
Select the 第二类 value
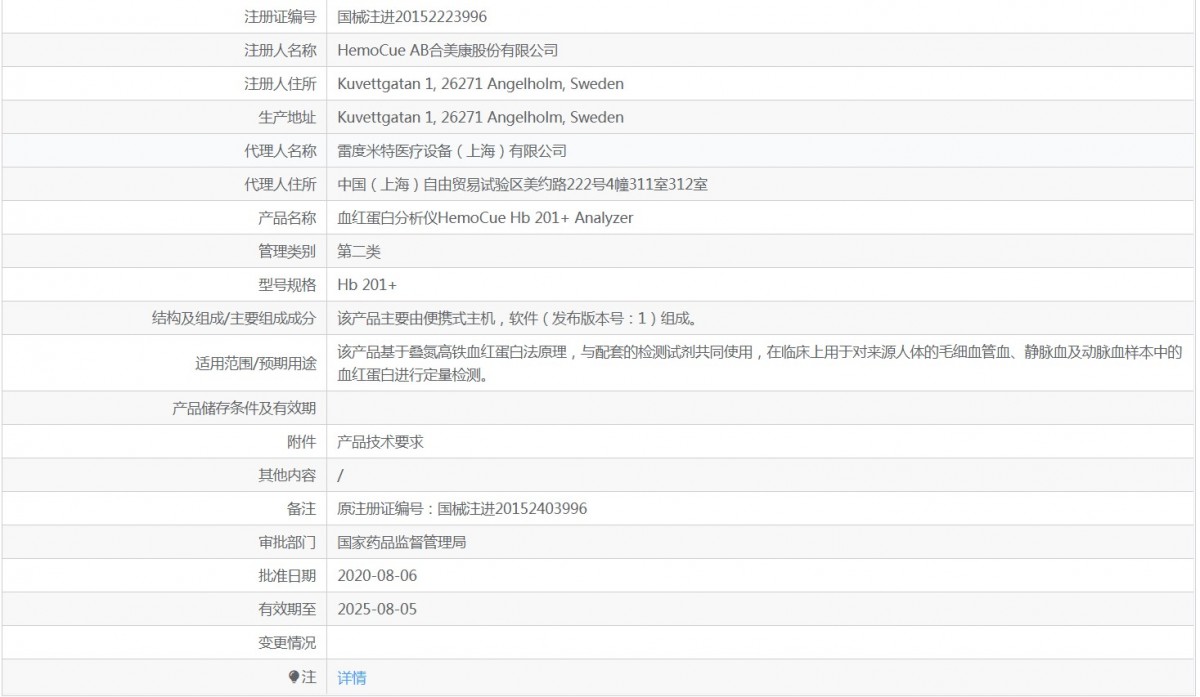tap(359, 251)
